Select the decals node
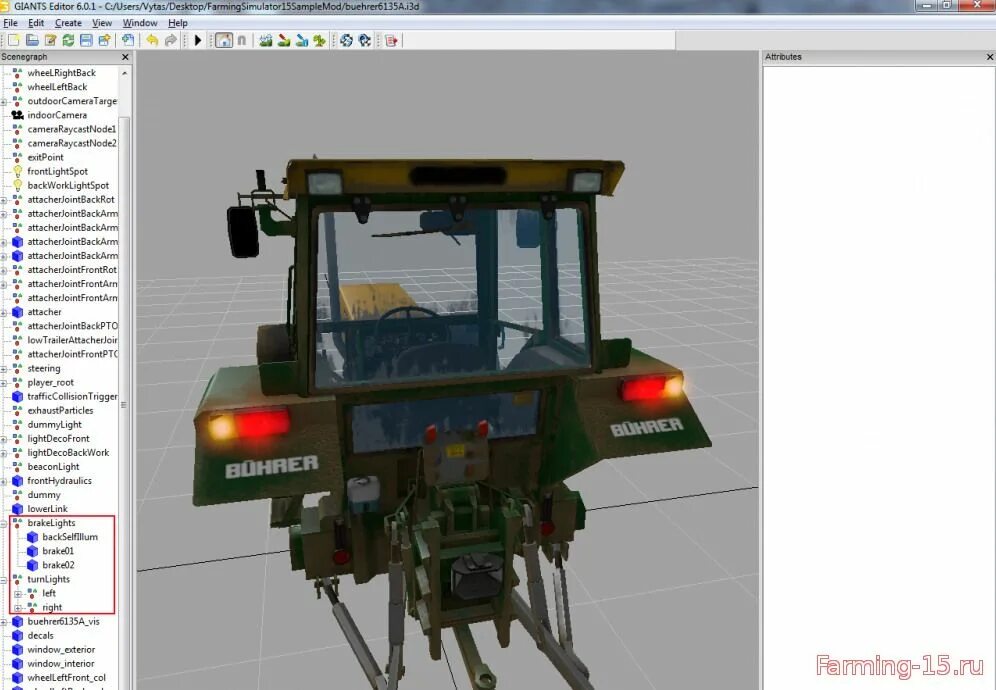Viewport: 996px width, 690px height. tap(41, 635)
